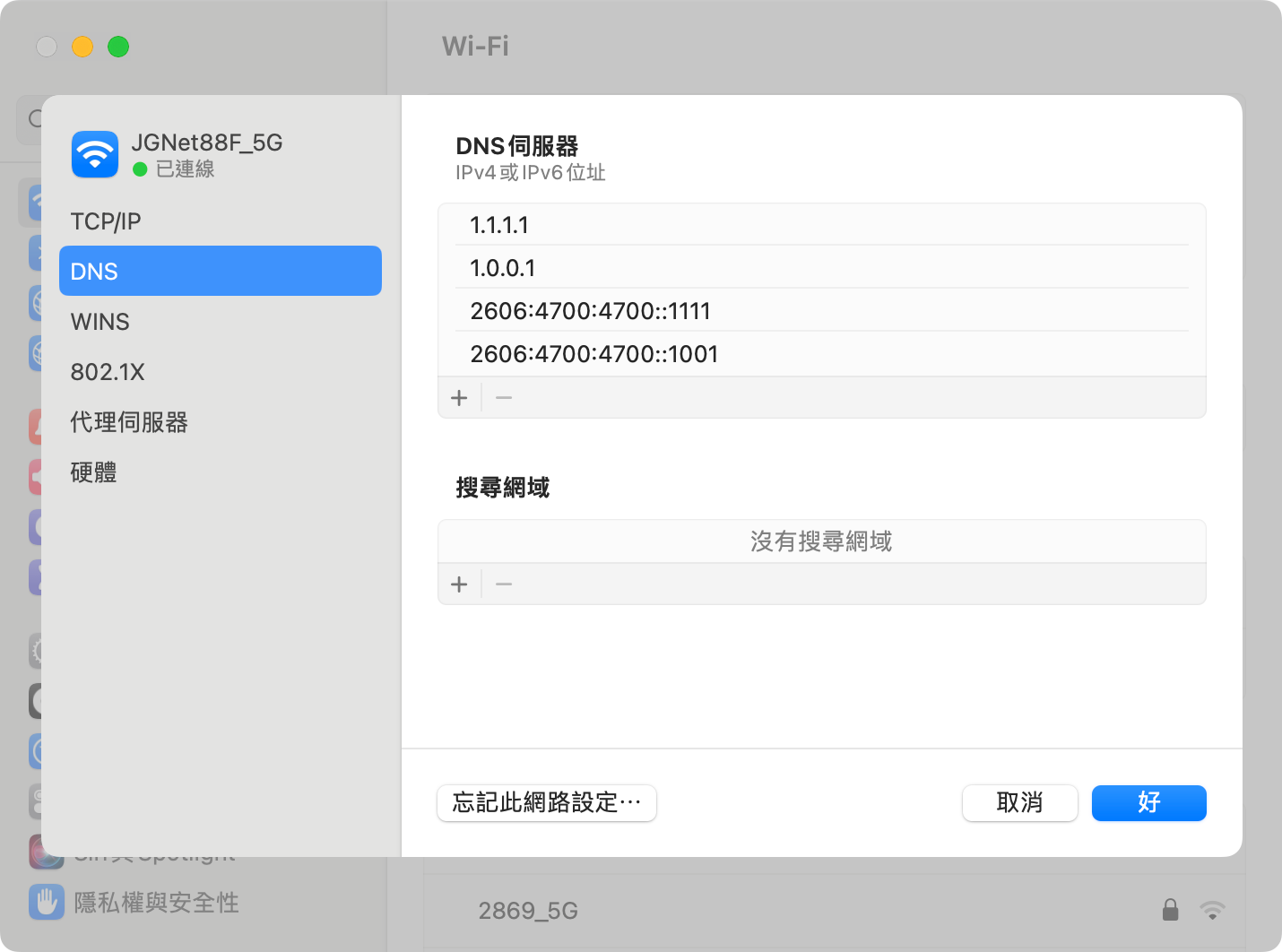Open the 硬體 hardware tab
The image size is (1282, 952).
pos(94,472)
